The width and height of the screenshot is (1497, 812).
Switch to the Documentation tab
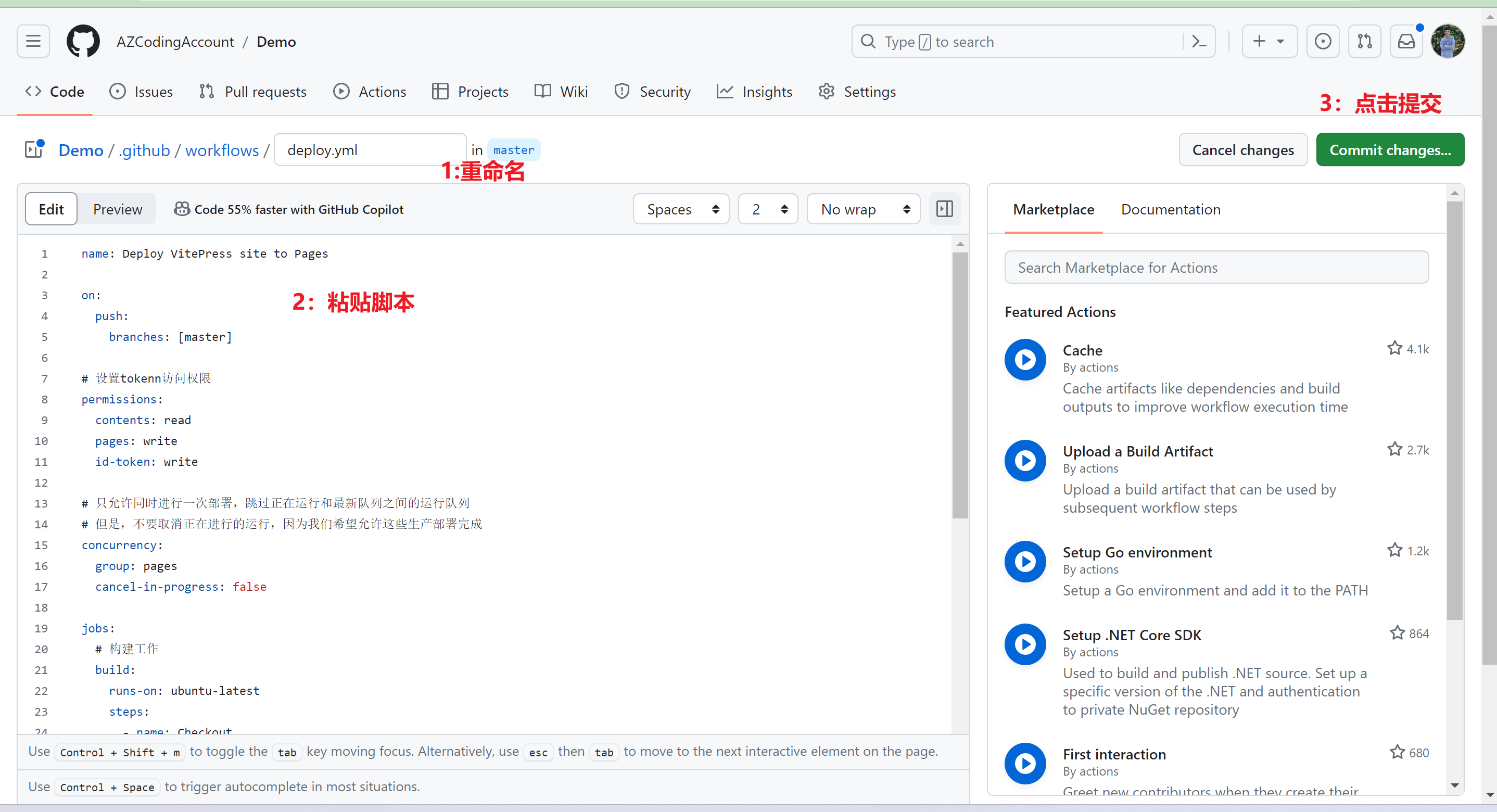coord(1171,209)
